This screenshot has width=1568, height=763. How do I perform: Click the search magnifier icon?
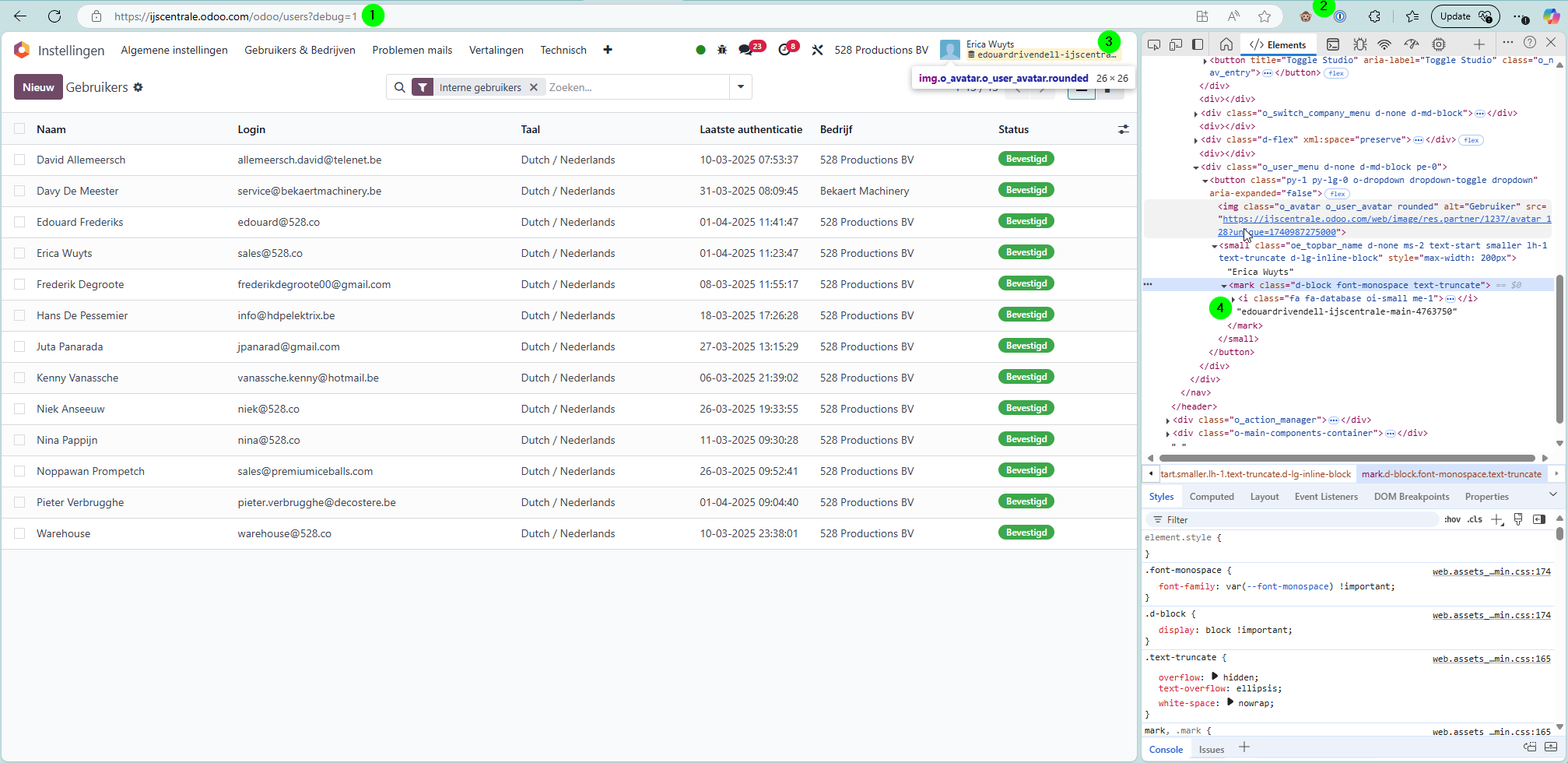point(400,87)
